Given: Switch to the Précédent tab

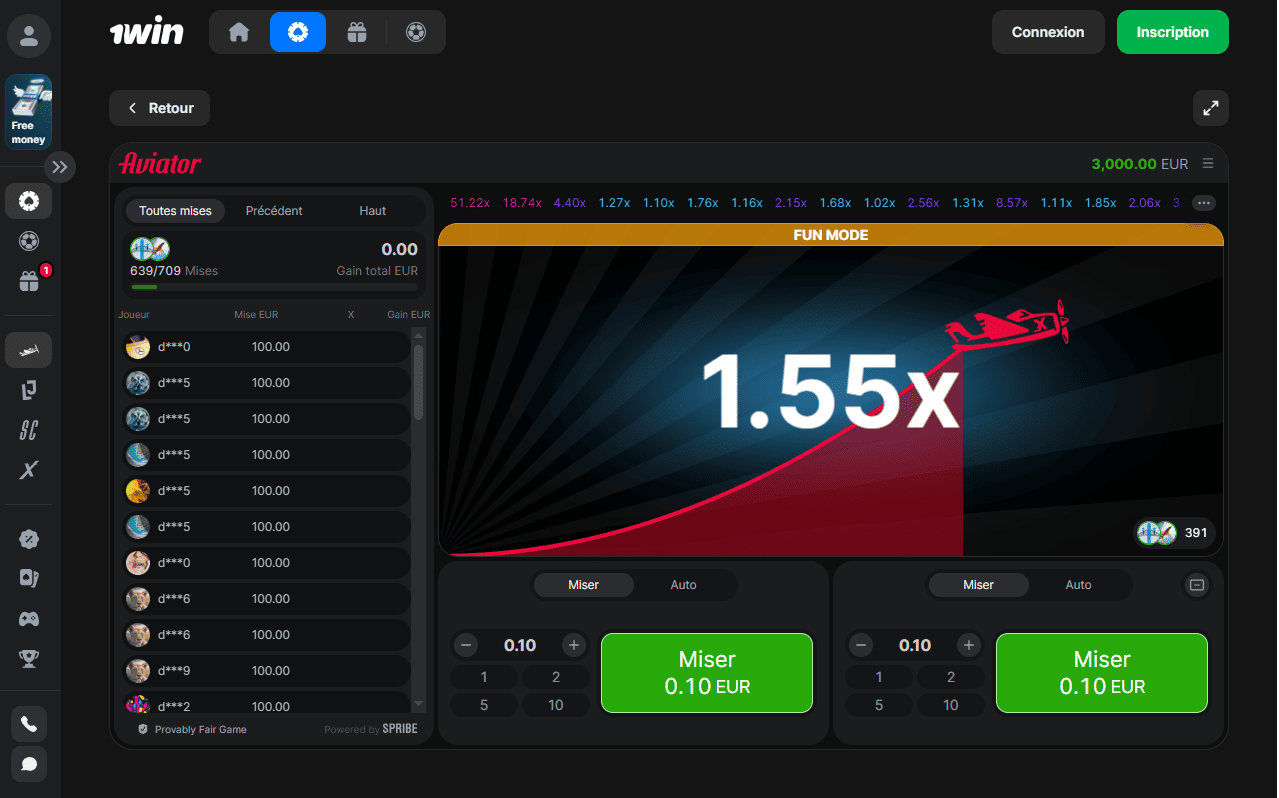Looking at the screenshot, I should click(274, 211).
